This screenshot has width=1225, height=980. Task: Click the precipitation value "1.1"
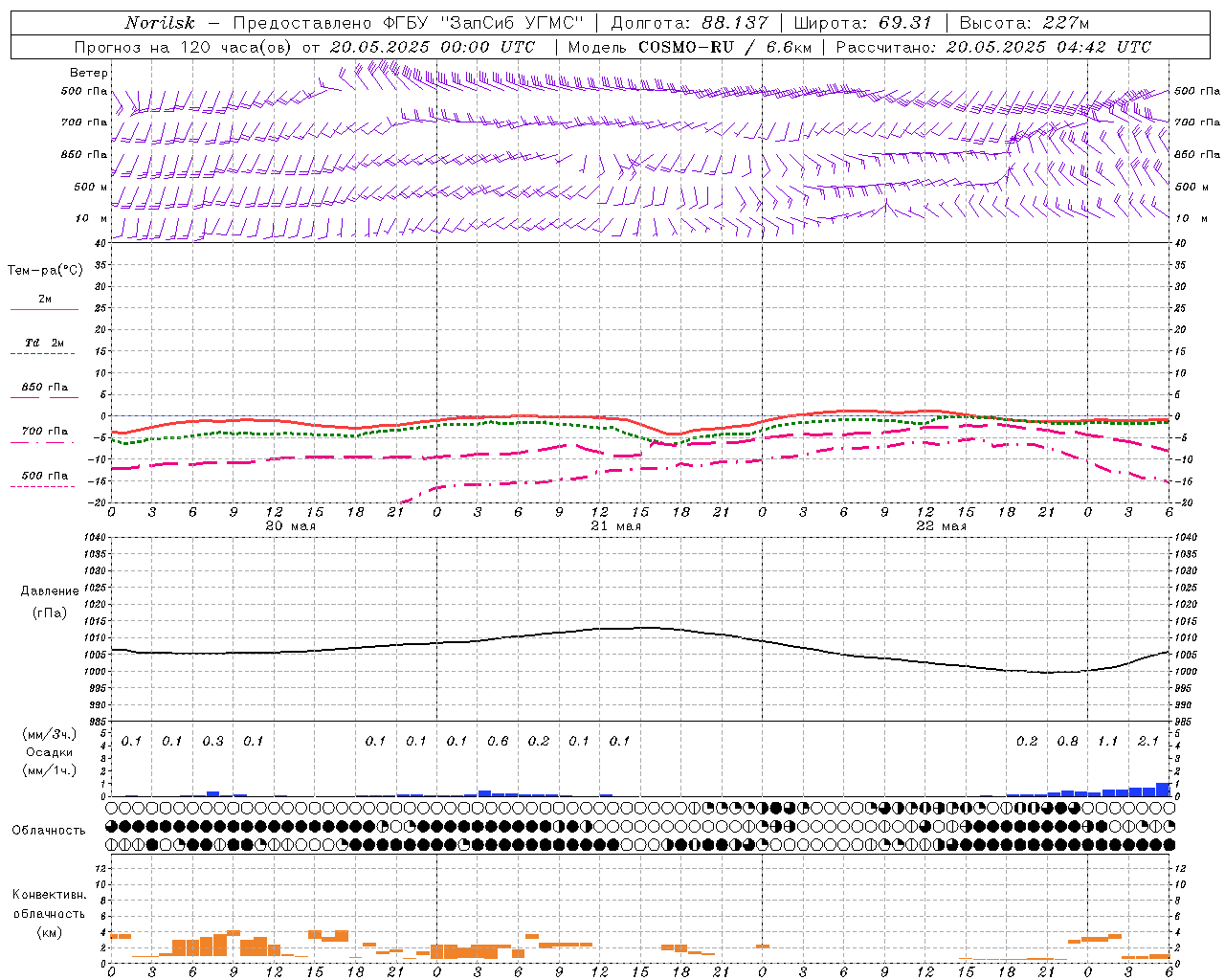(1107, 741)
